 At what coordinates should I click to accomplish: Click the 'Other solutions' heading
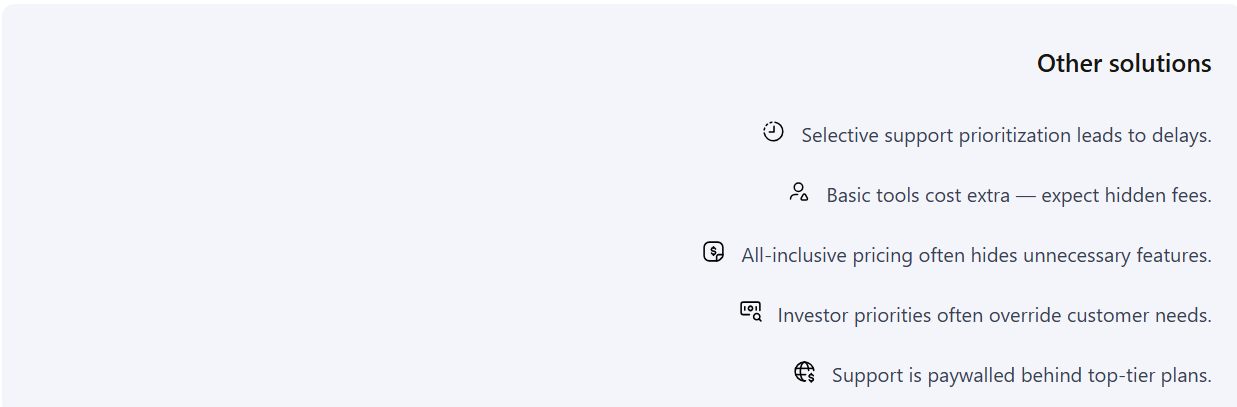(1124, 63)
